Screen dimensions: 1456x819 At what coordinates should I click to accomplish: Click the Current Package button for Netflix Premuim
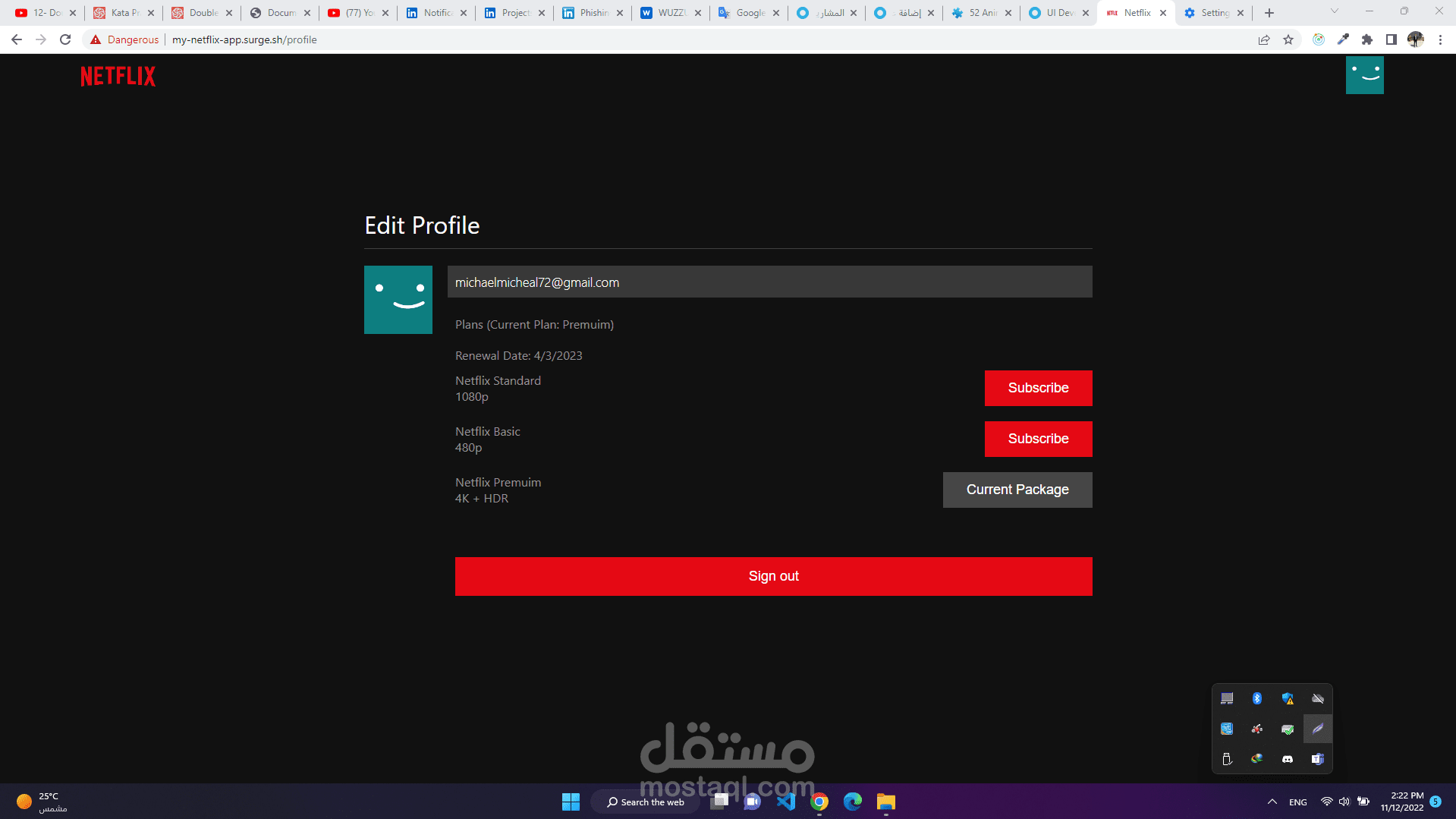pyautogui.click(x=1017, y=490)
